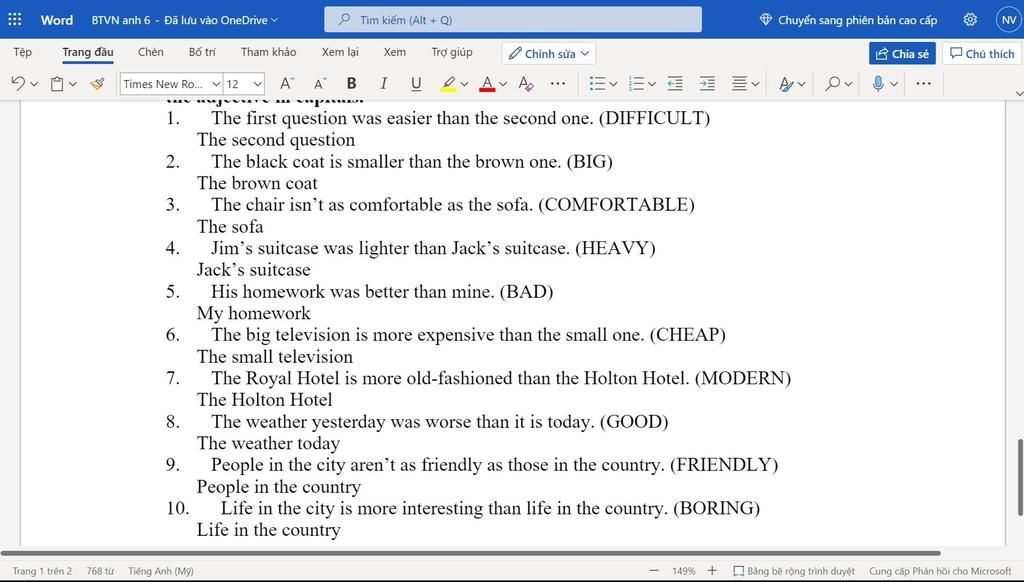Expand the Dictate dropdown arrow
This screenshot has height=582, width=1024.
pyautogui.click(x=894, y=84)
